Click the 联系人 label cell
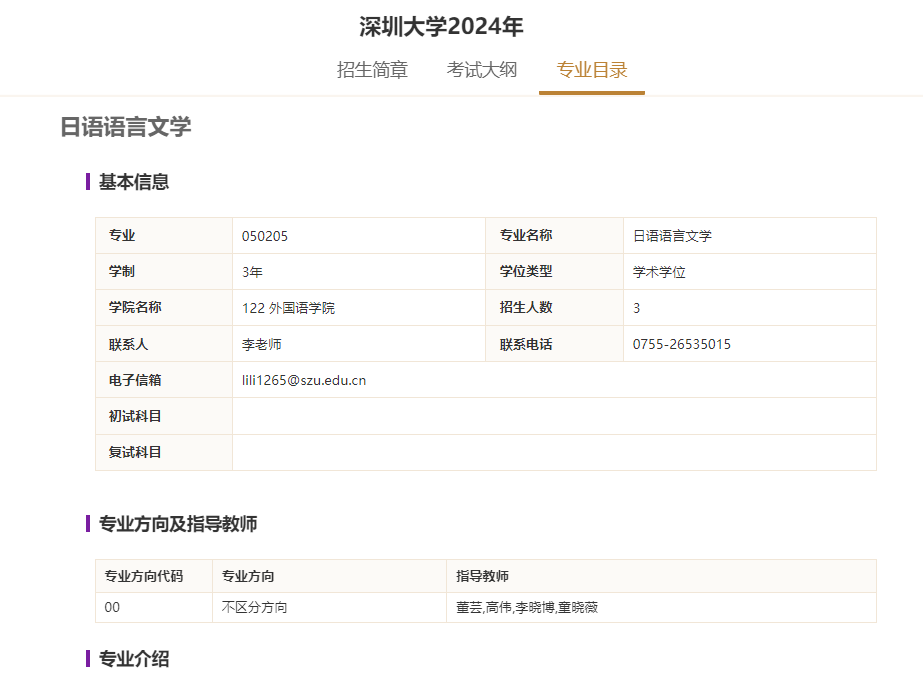The width and height of the screenshot is (923, 688). tap(164, 344)
